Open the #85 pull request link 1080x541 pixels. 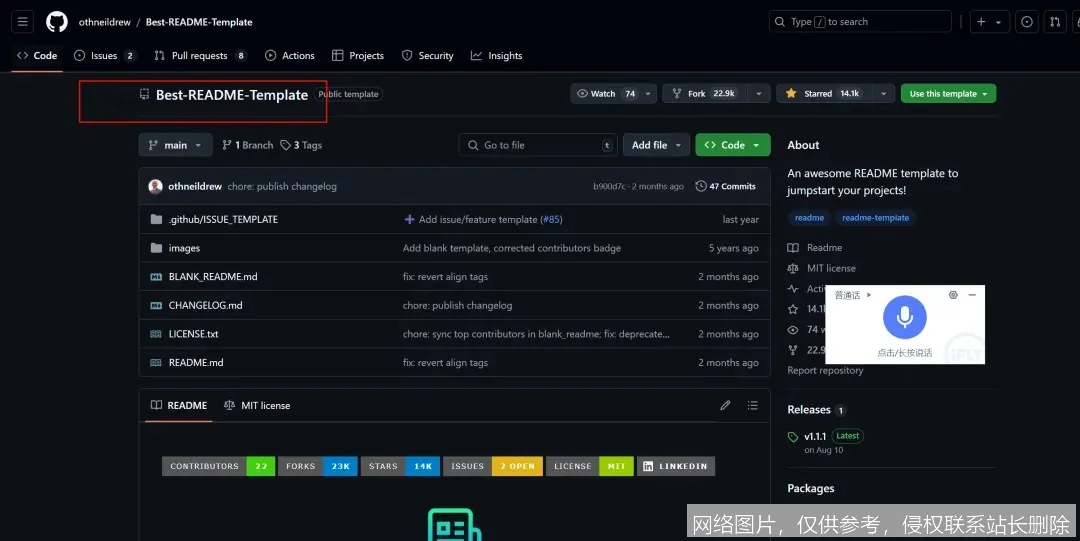(551, 219)
